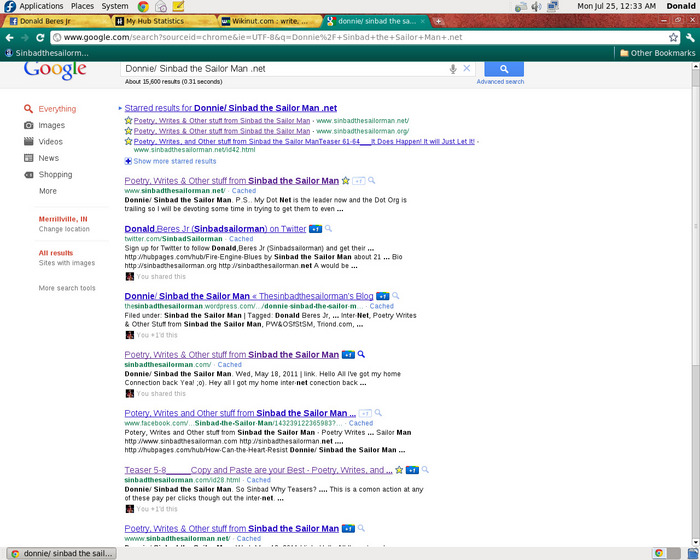Screen dimensions: 700x560
Task: Open Donald Beres Jr on Twitter result
Action: click(x=215, y=229)
